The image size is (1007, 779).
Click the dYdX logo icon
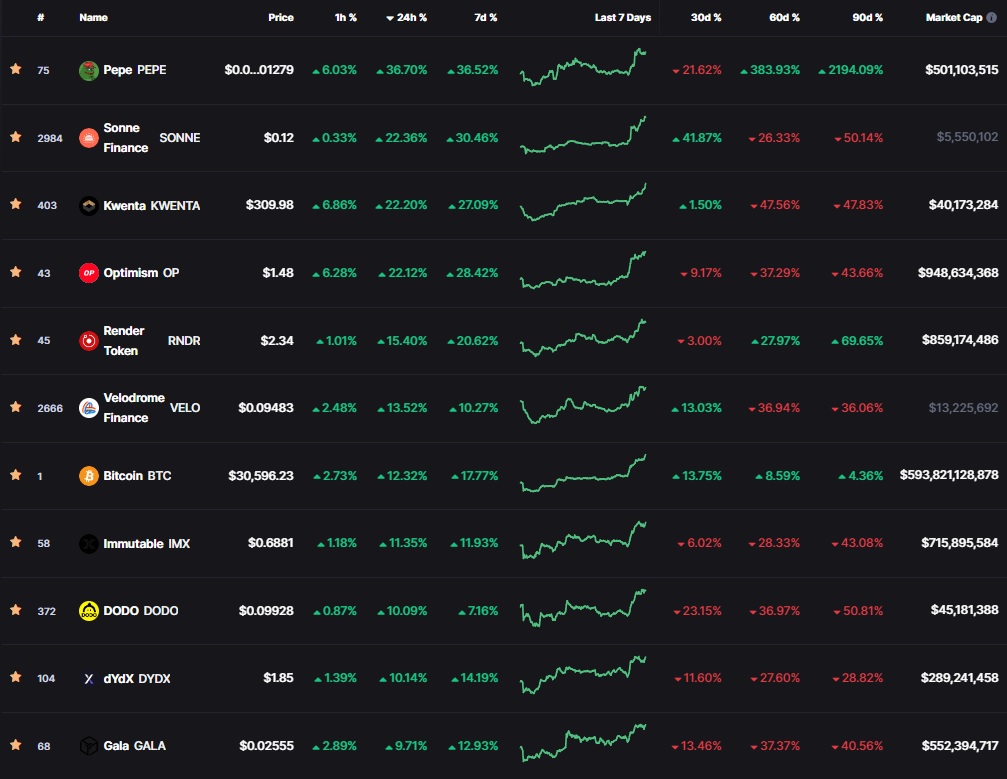tap(89, 679)
